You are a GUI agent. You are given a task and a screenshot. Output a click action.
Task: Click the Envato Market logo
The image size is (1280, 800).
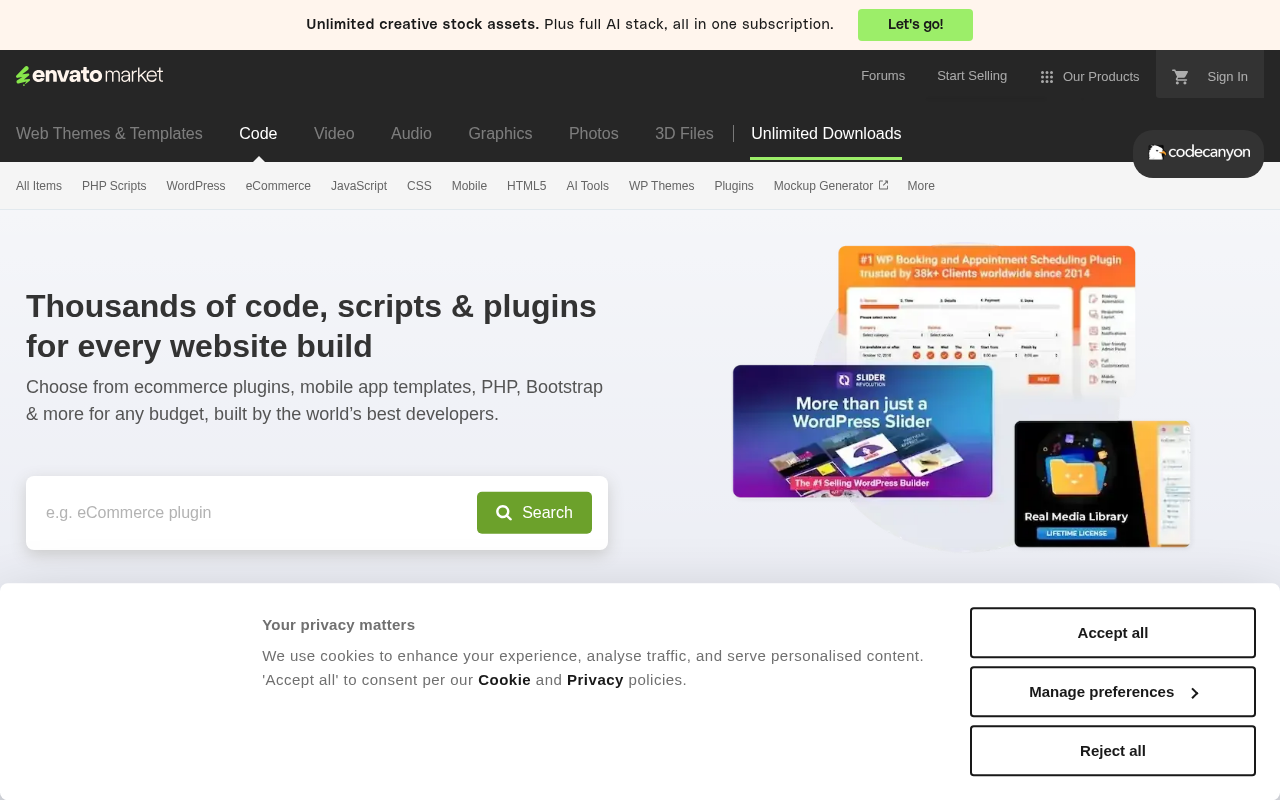(89, 76)
